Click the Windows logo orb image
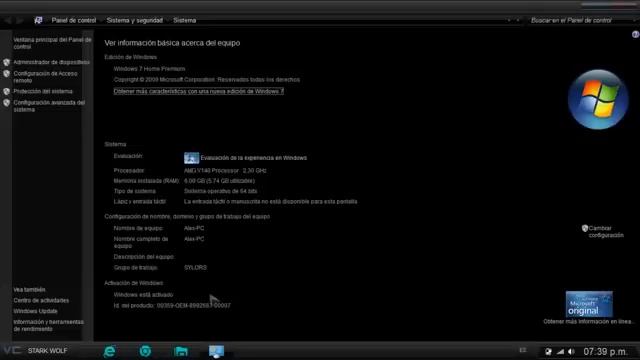Viewport: 640px width, 360px height. point(598,100)
